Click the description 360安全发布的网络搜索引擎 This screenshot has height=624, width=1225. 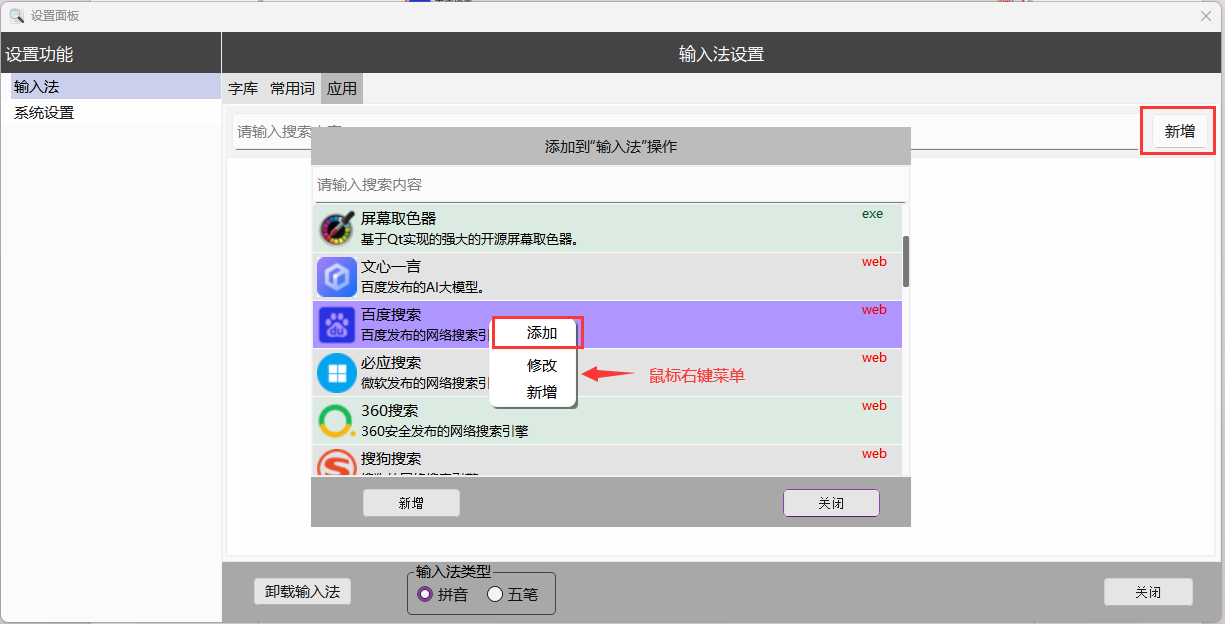[x=445, y=431]
